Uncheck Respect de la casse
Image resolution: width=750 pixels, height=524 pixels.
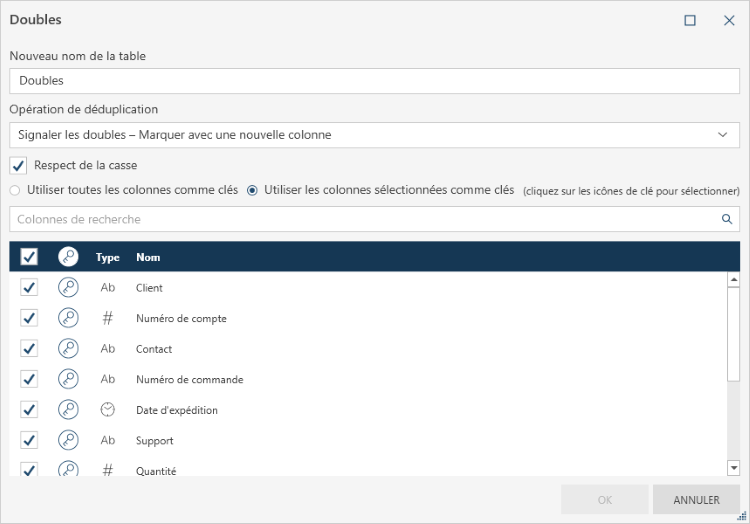click(18, 165)
